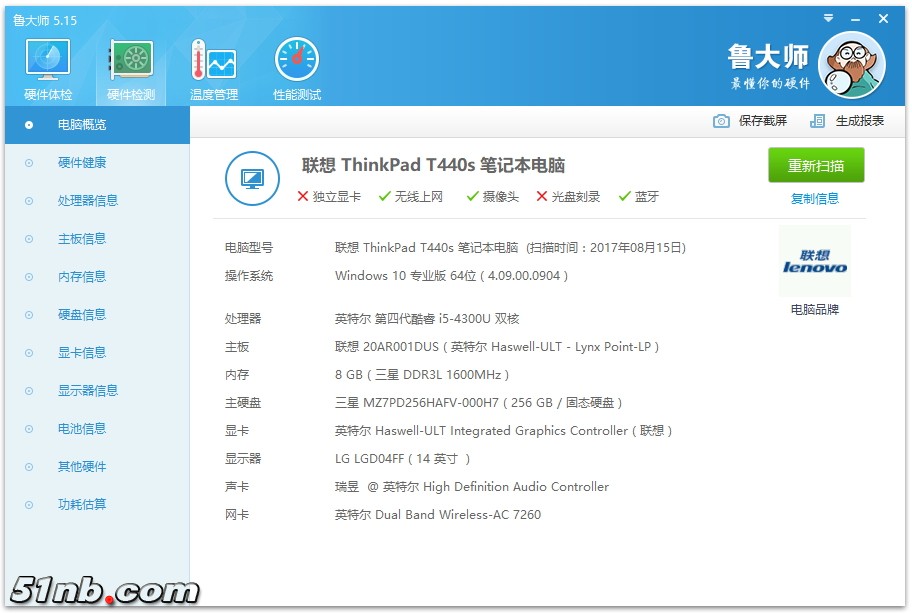Image resolution: width=912 pixels, height=614 pixels.
Task: Click the Dual Band Wireless-AC 7260 text
Action: coord(438,515)
